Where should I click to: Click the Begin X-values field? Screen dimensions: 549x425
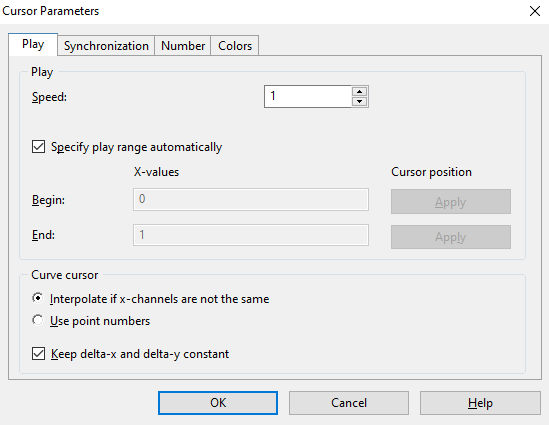pyautogui.click(x=251, y=200)
